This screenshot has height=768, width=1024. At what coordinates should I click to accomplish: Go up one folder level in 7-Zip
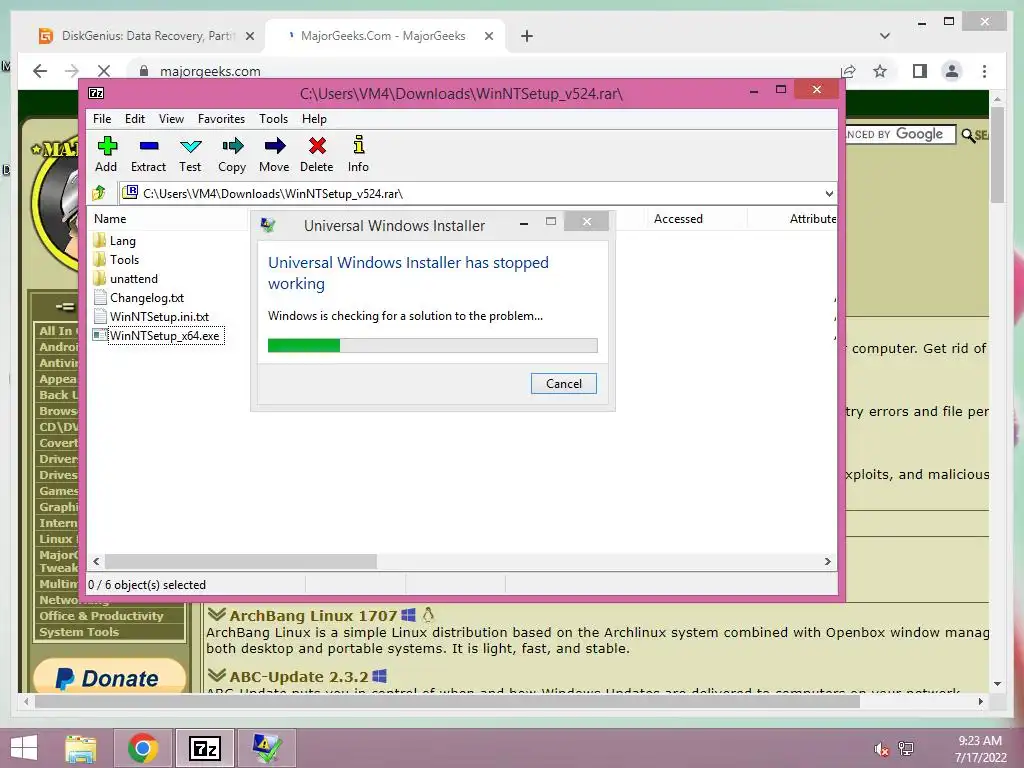point(99,193)
